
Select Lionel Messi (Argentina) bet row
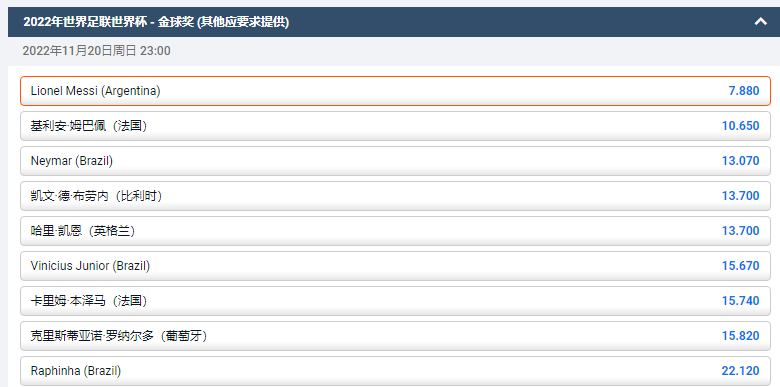click(395, 91)
